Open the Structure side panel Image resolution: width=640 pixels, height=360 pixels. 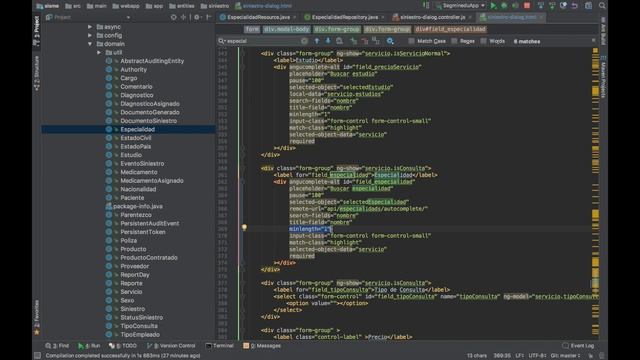click(37, 73)
